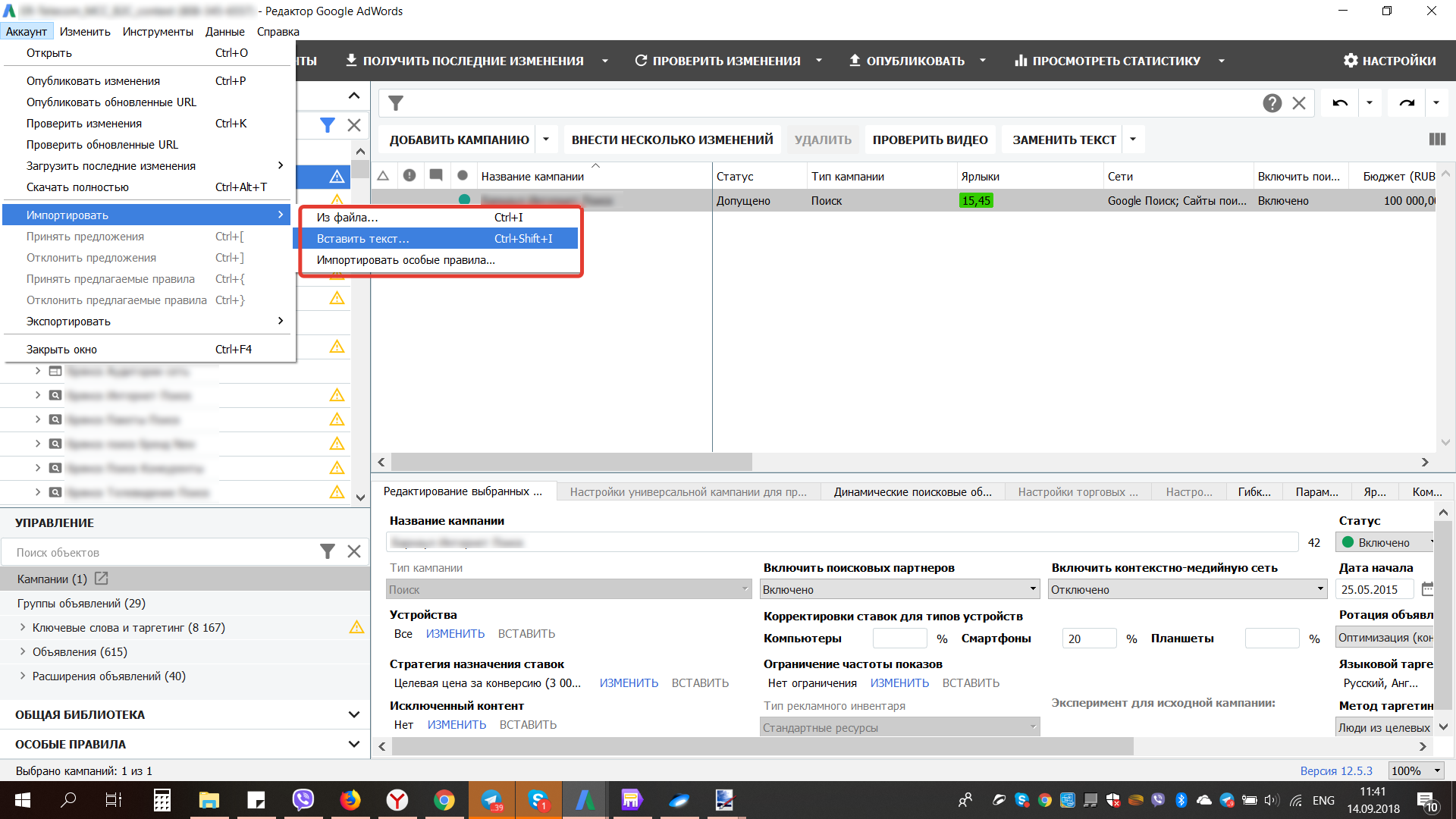Image resolution: width=1456 pixels, height=819 pixels.
Task: Open the Telegram taskbar icon
Action: (x=491, y=800)
